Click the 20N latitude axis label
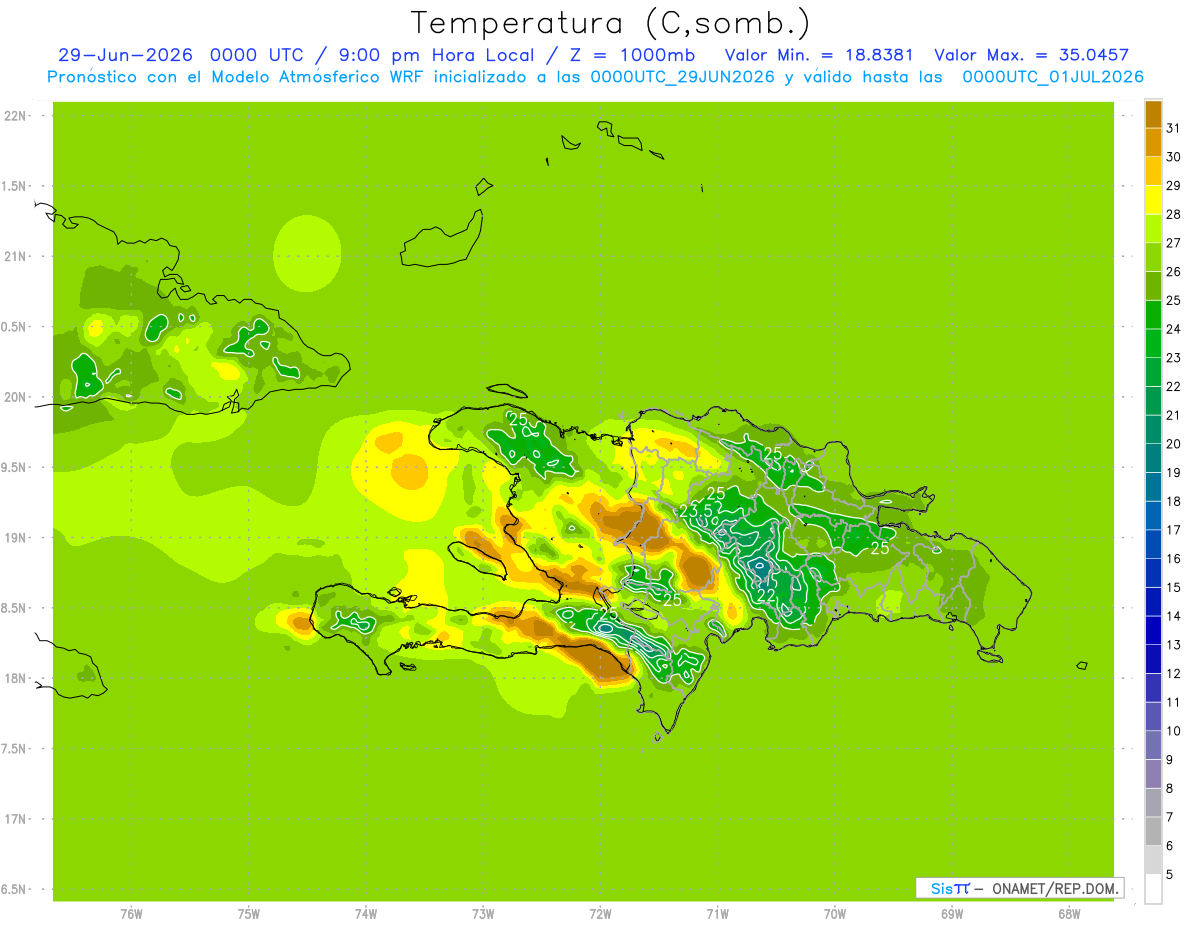Viewport: 1200px width, 927px height. click(15, 397)
